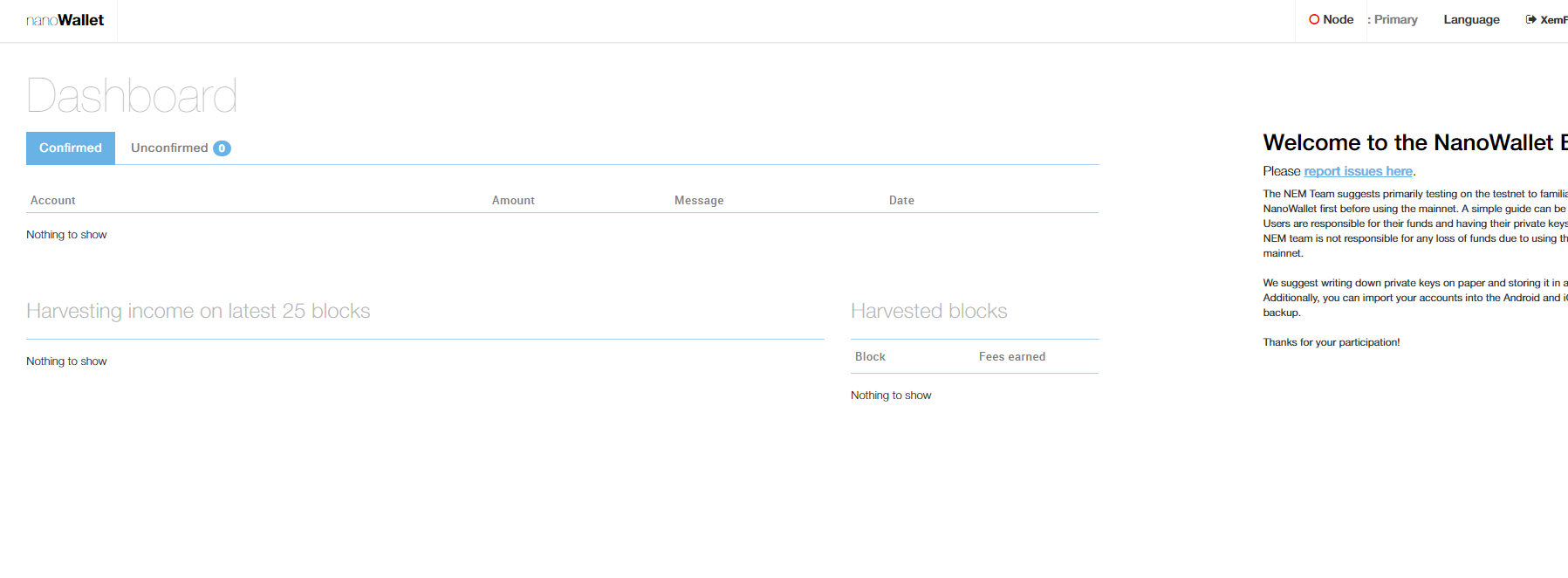1568x578 pixels.
Task: Click the Account column header
Action: pyautogui.click(x=53, y=200)
